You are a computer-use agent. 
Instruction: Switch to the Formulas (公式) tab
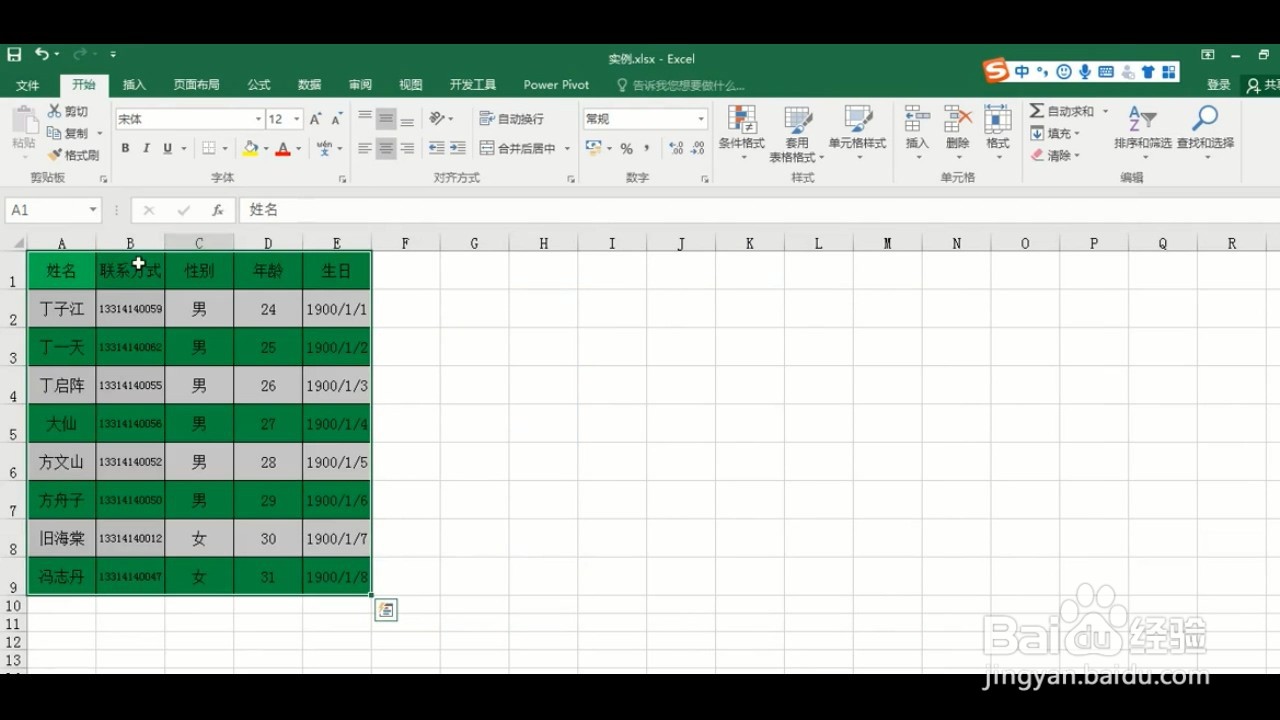259,85
